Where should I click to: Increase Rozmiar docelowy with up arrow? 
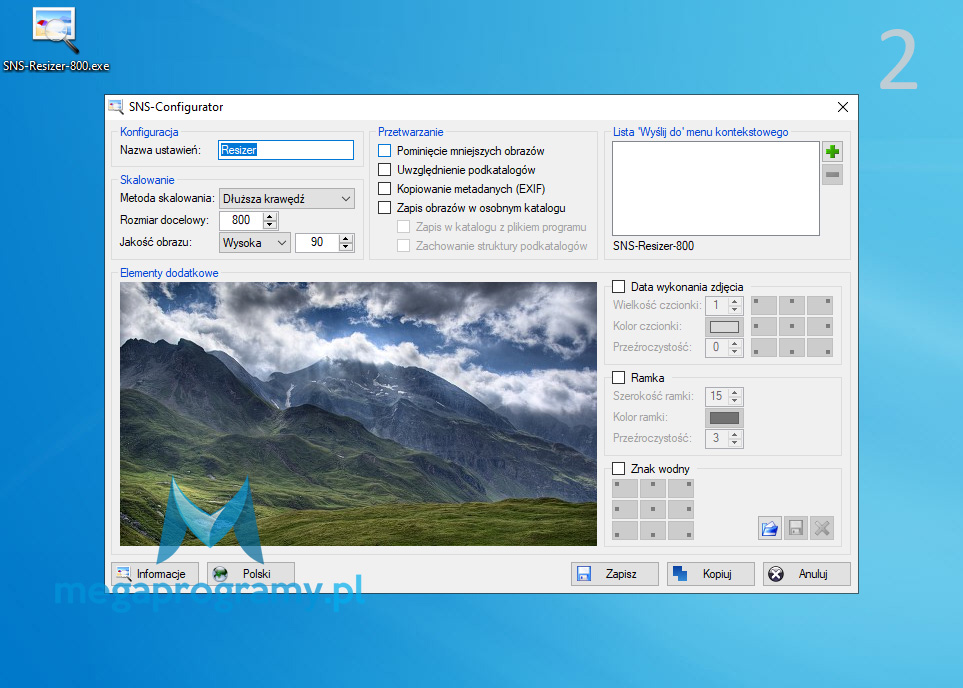[270, 216]
